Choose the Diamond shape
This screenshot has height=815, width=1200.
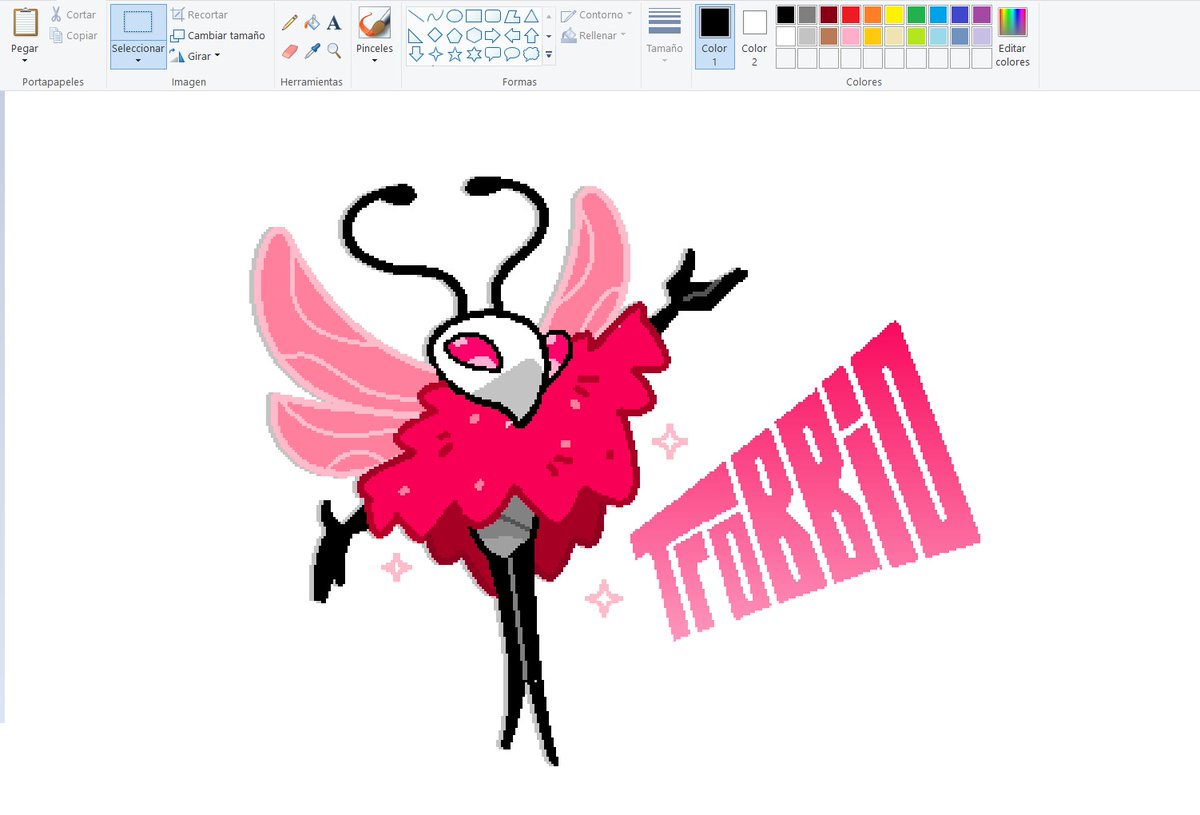pos(435,35)
